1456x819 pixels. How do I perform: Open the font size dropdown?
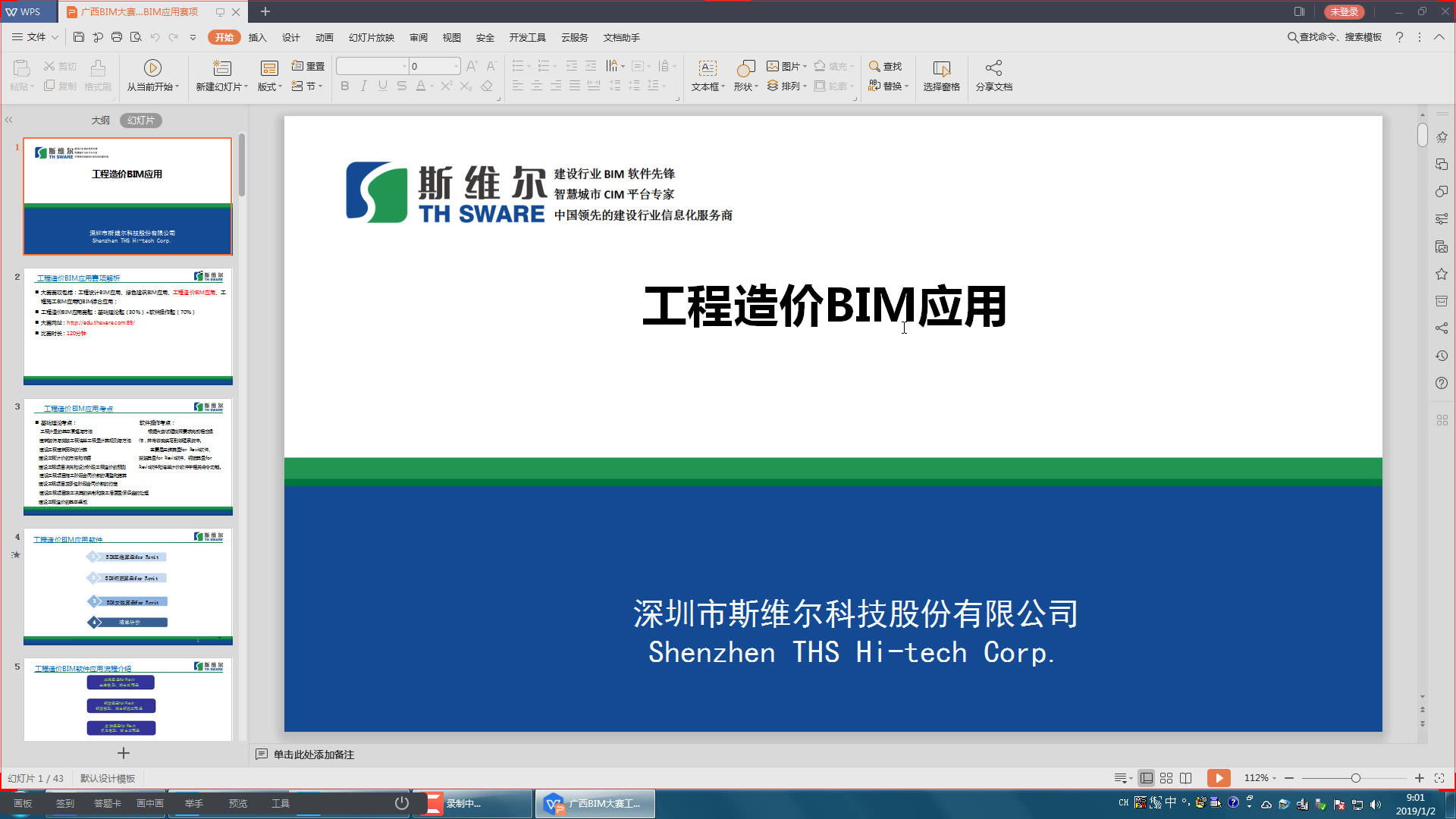pos(456,66)
